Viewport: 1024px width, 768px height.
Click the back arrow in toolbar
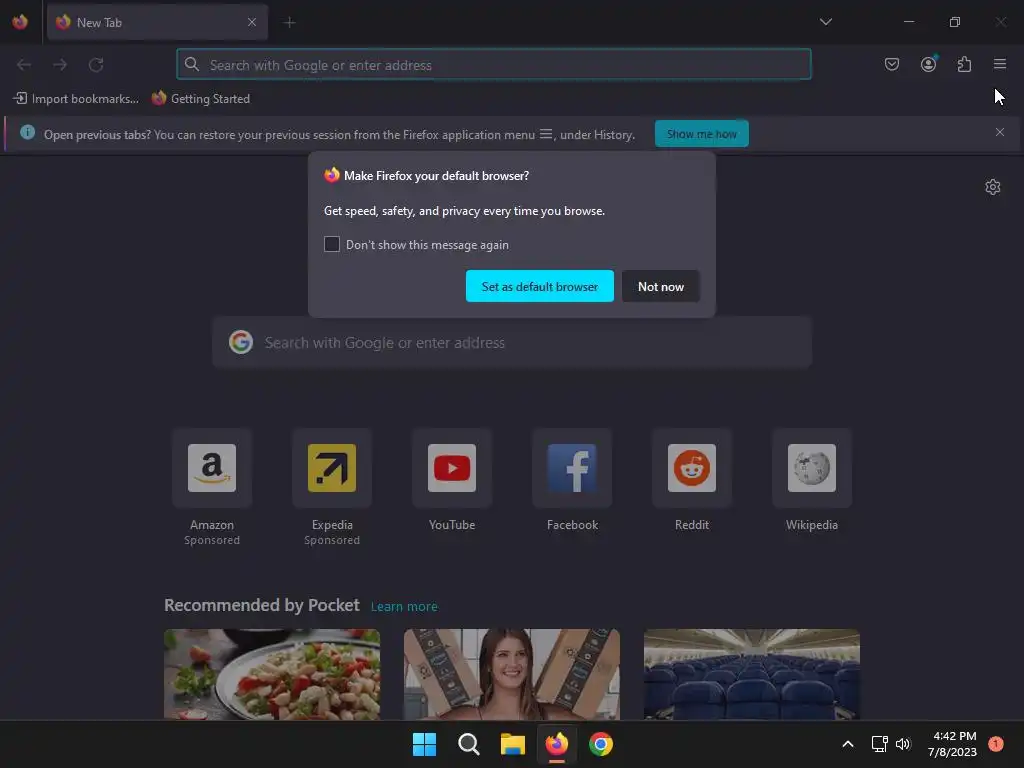24,64
